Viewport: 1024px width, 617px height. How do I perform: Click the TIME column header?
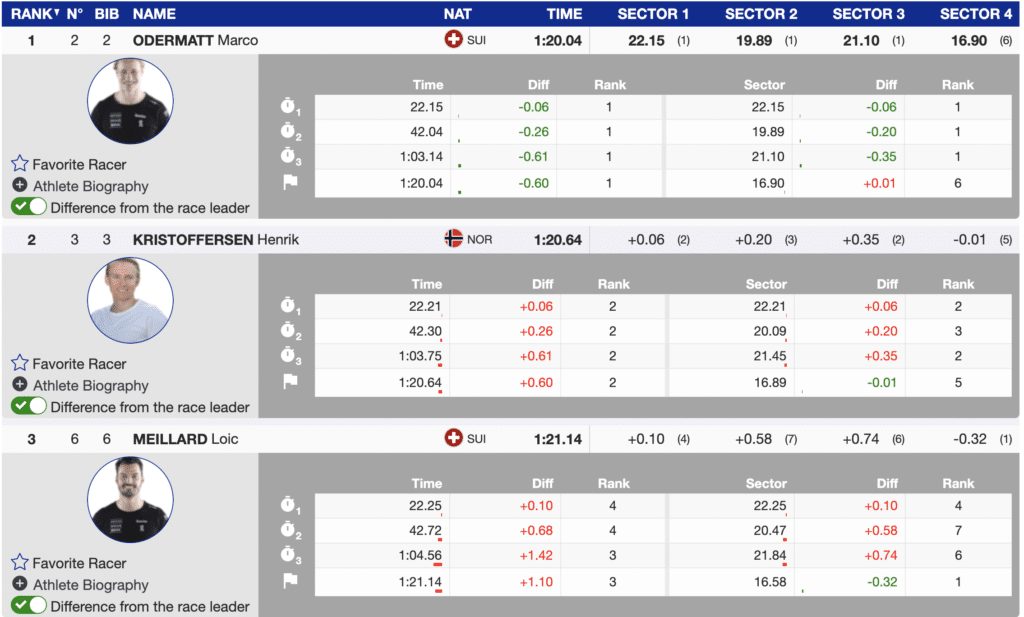point(564,14)
